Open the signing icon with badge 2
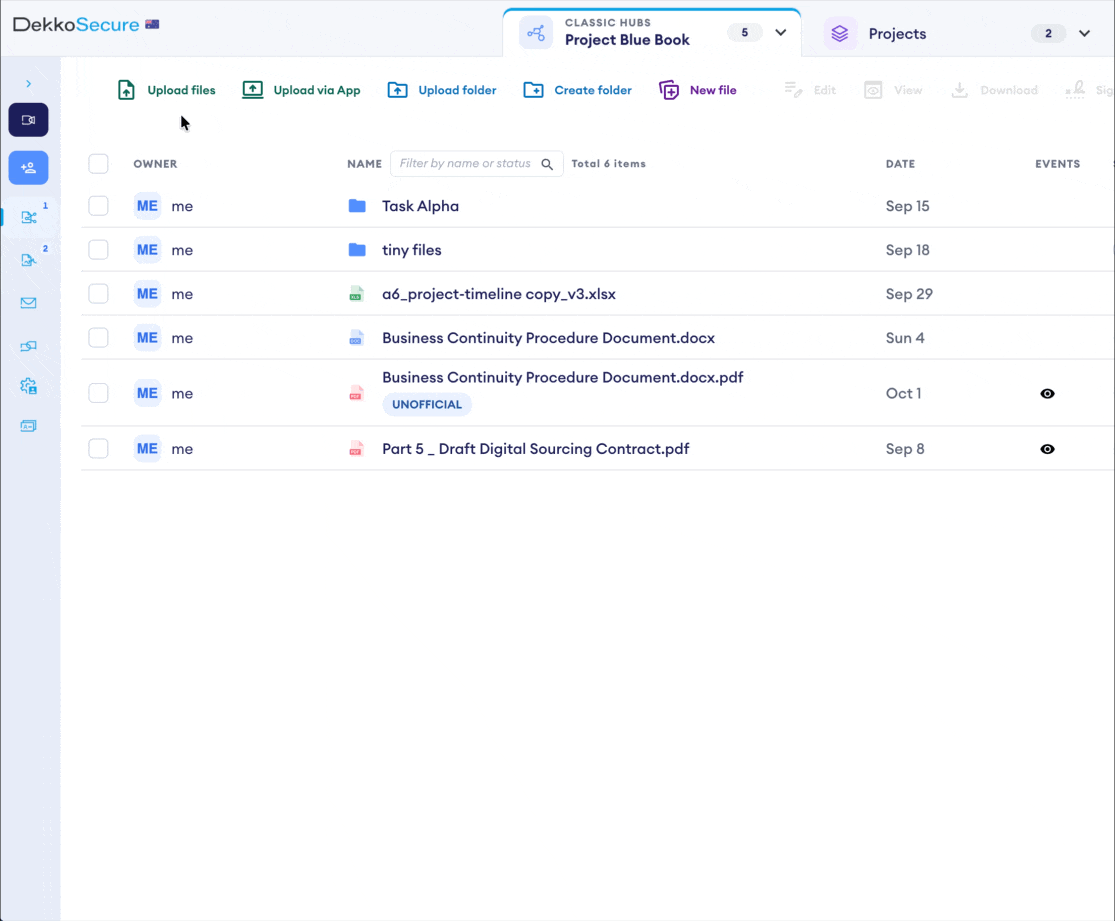The width and height of the screenshot is (1115, 921). point(28,260)
